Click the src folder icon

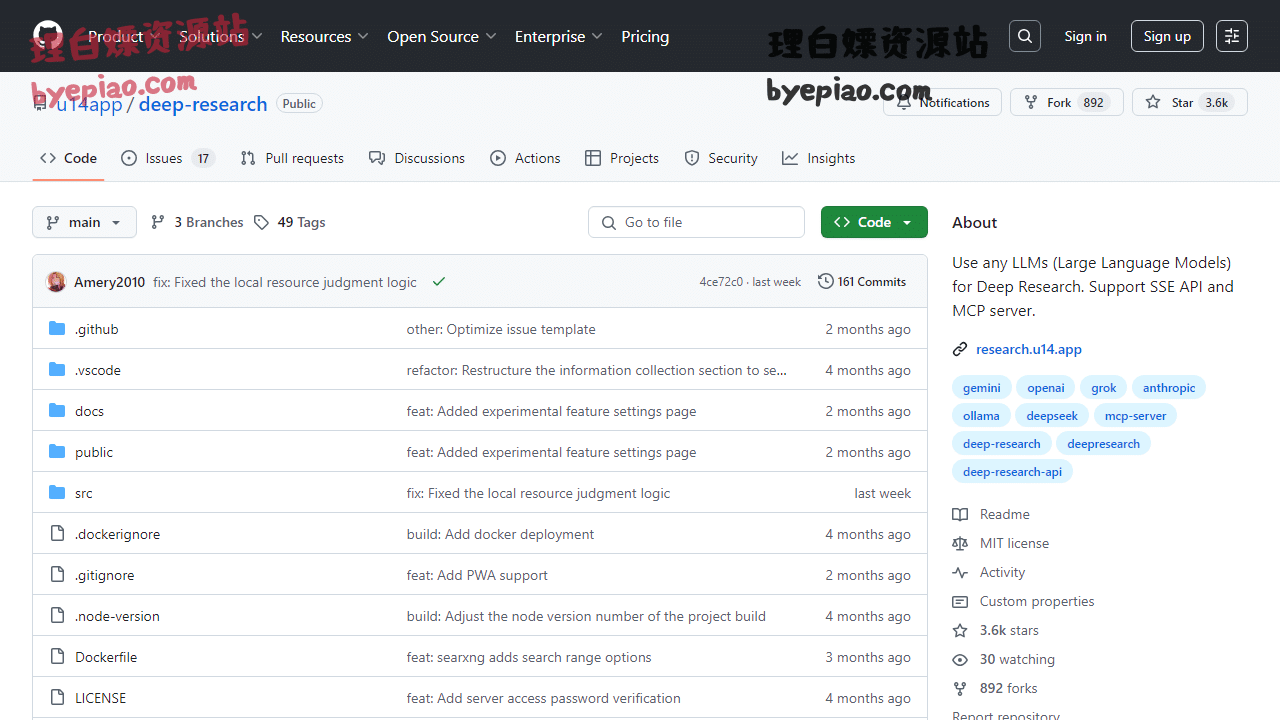pos(57,493)
